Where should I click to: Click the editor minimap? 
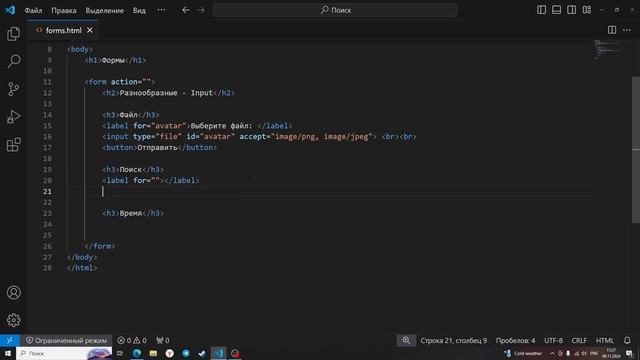pyautogui.click(x=609, y=49)
